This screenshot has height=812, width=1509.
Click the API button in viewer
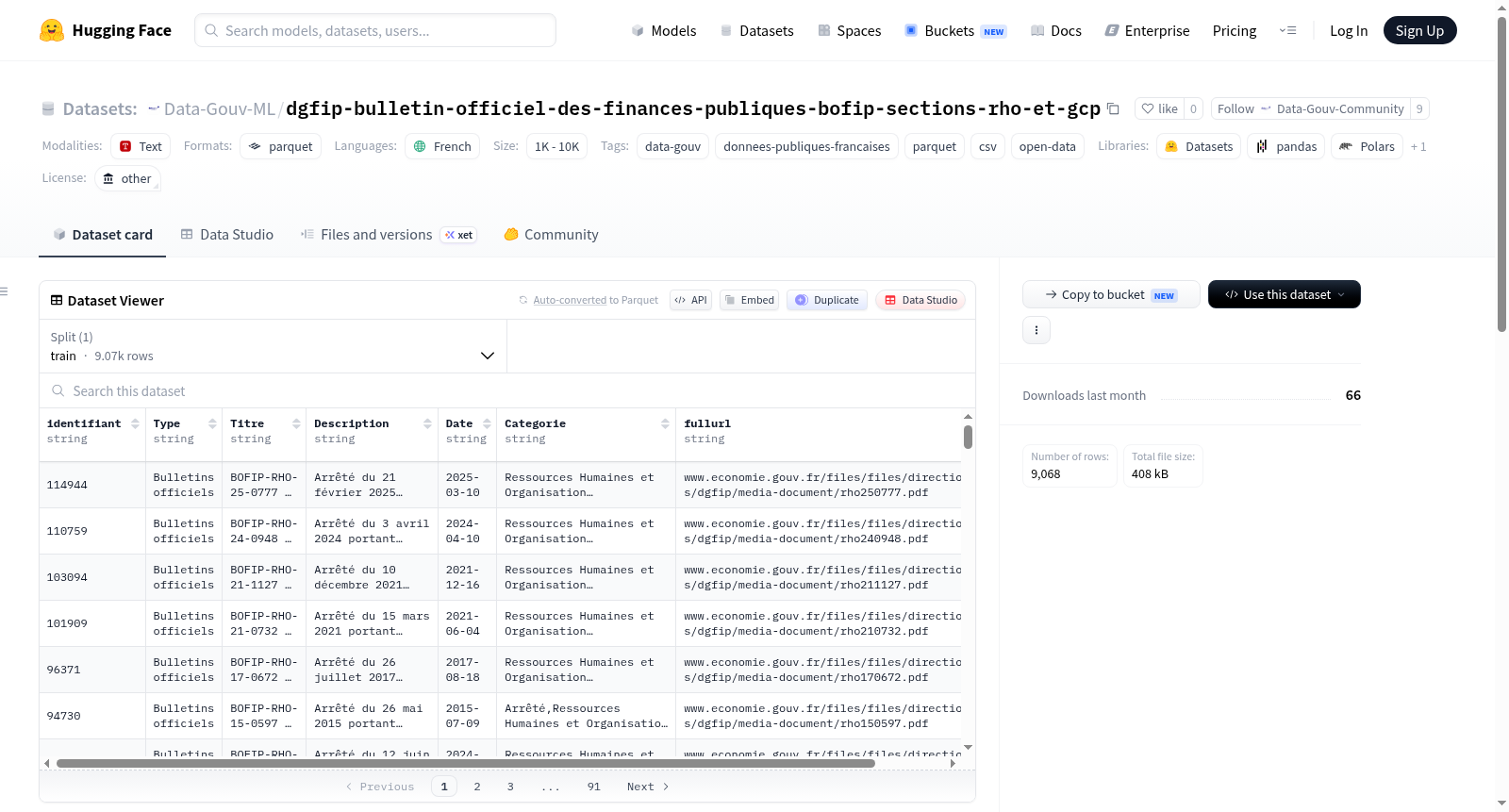tap(690, 300)
